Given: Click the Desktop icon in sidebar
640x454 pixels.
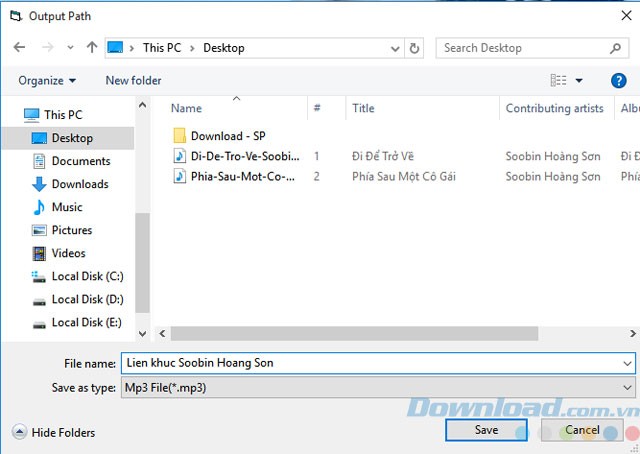Looking at the screenshot, I should 39,138.
